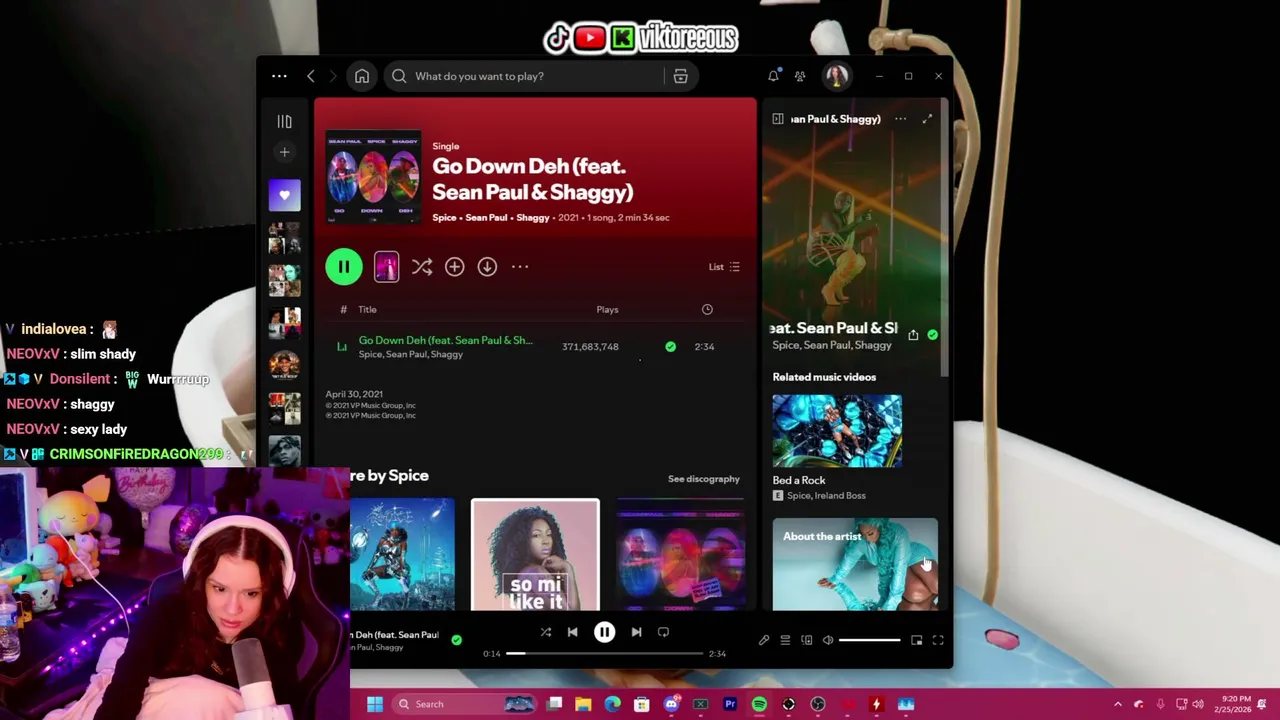Open Connect to a device
This screenshot has width=1280, height=720.
coord(807,640)
